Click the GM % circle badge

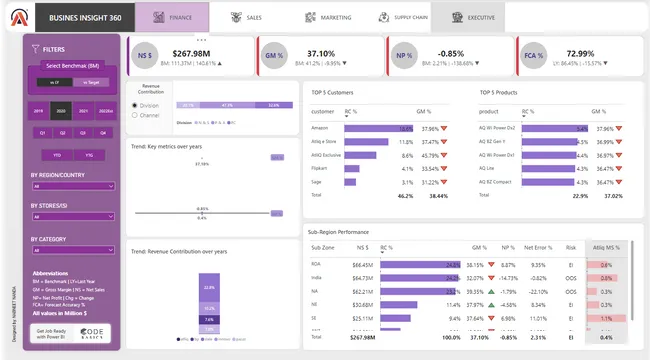274,56
